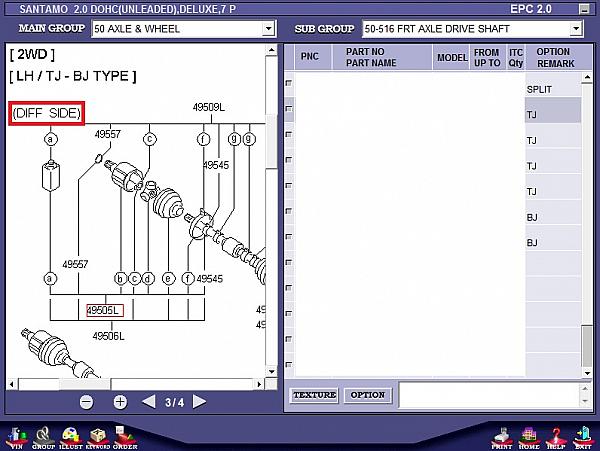The width and height of the screenshot is (600, 451).
Task: Open the KEYWORD search icon
Action: point(98,438)
